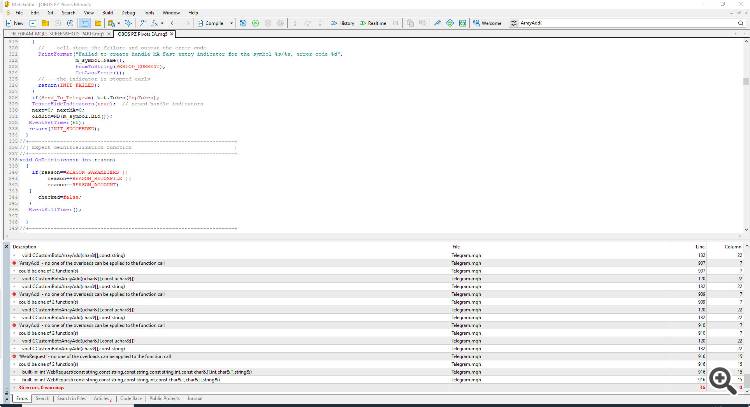
Task: Click the magnifier search icon at toolbar end
Action: pyautogui.click(x=741, y=23)
